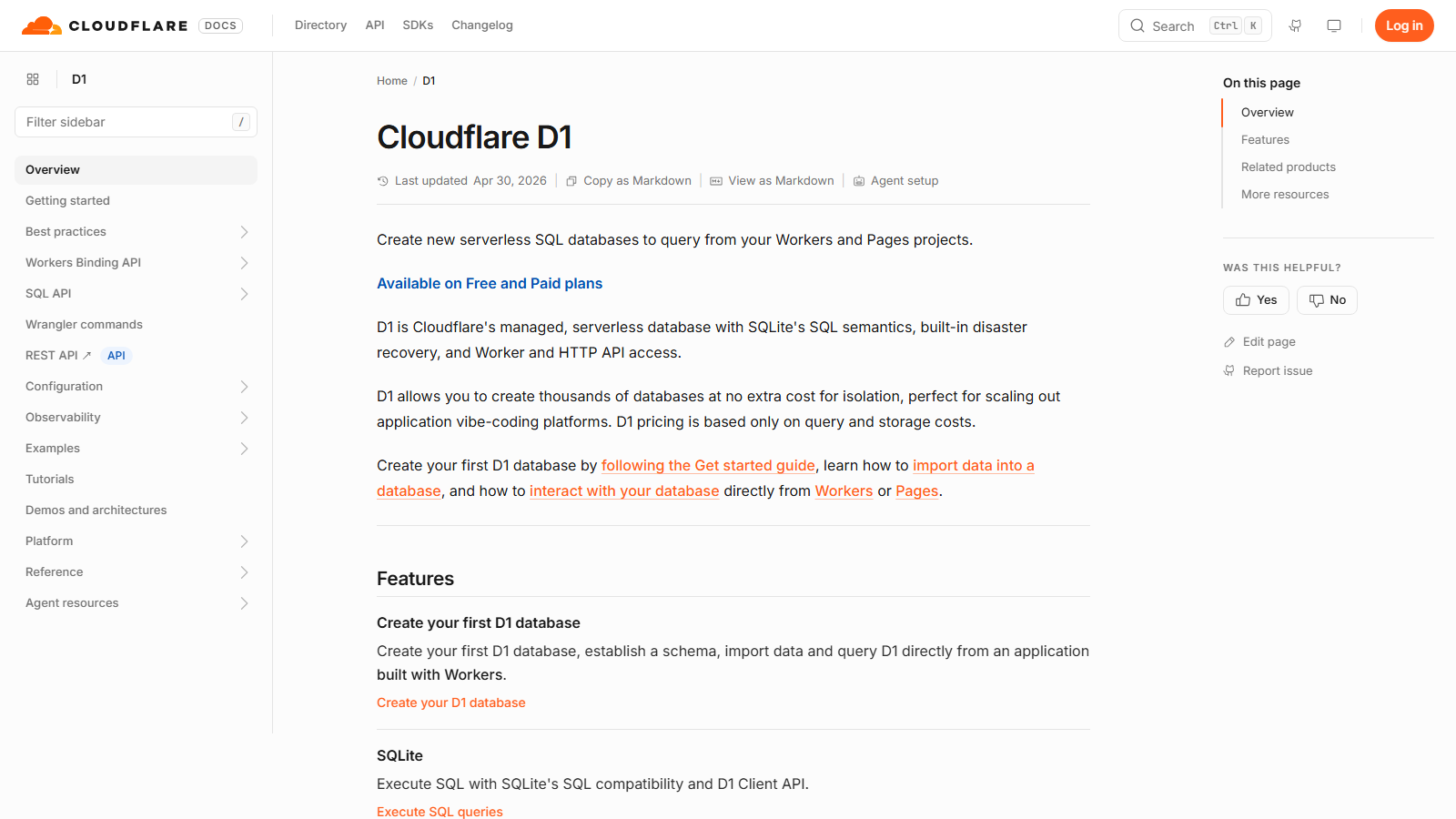Image resolution: width=1456 pixels, height=819 pixels.
Task: Toggle the theme monitor icon
Action: [1334, 25]
